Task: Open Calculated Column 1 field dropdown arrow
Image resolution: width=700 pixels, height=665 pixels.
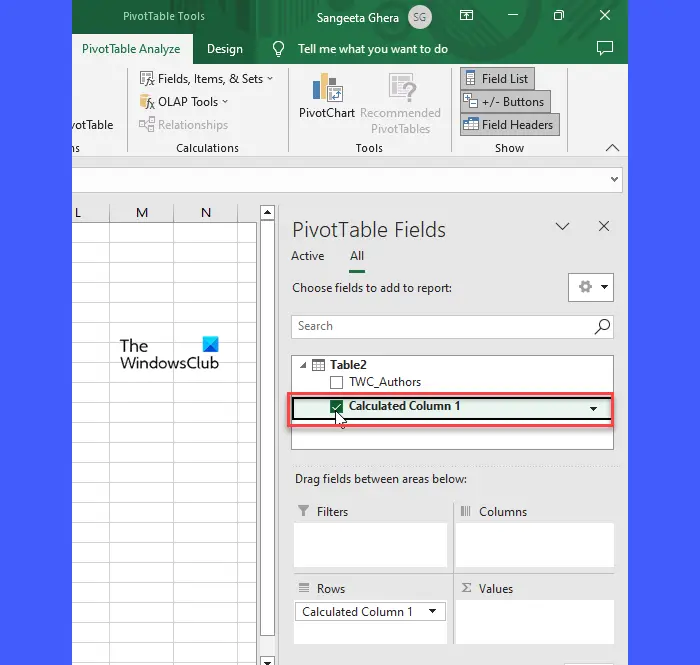Action: click(593, 408)
